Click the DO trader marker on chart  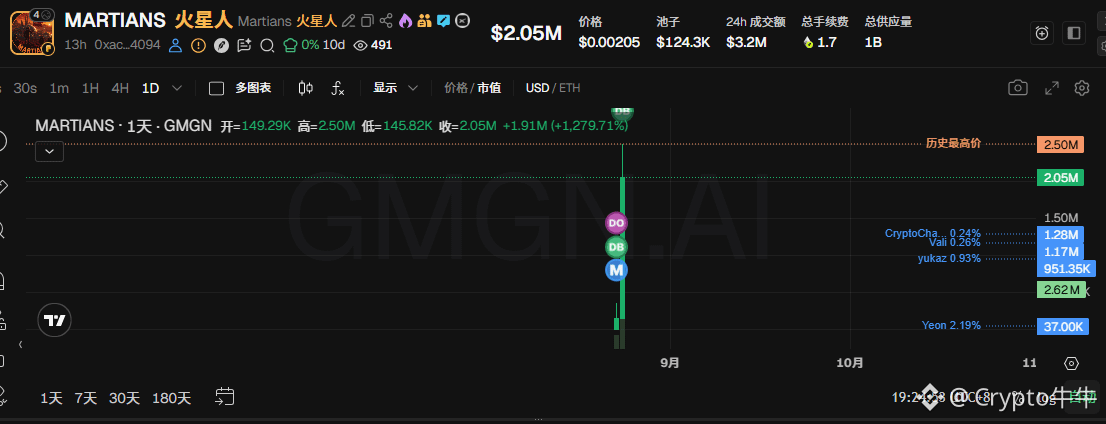616,223
